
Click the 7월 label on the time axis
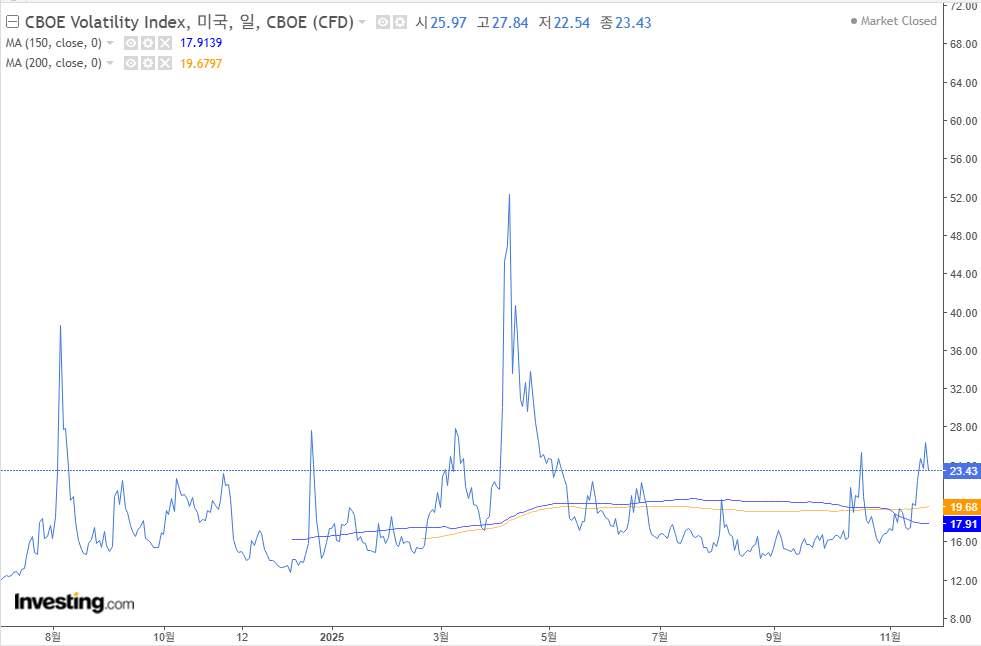click(x=659, y=637)
